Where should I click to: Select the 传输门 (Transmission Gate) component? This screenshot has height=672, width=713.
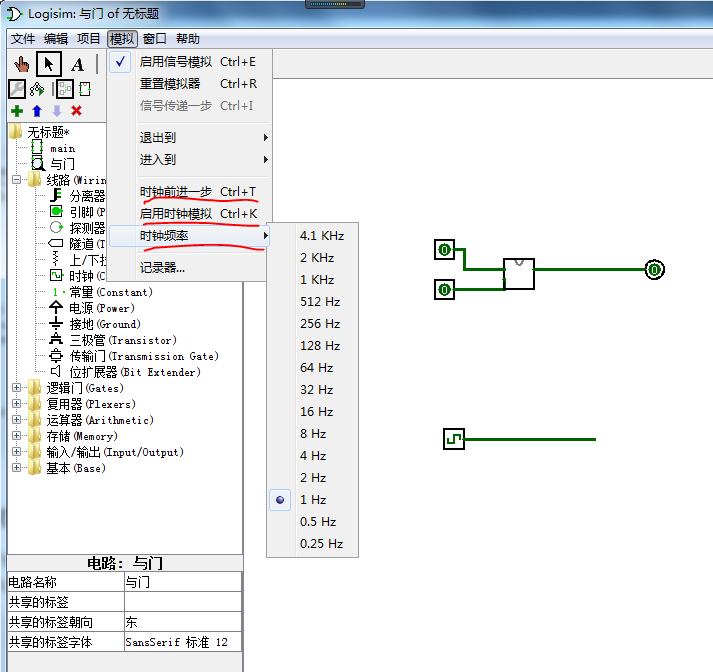(x=134, y=356)
